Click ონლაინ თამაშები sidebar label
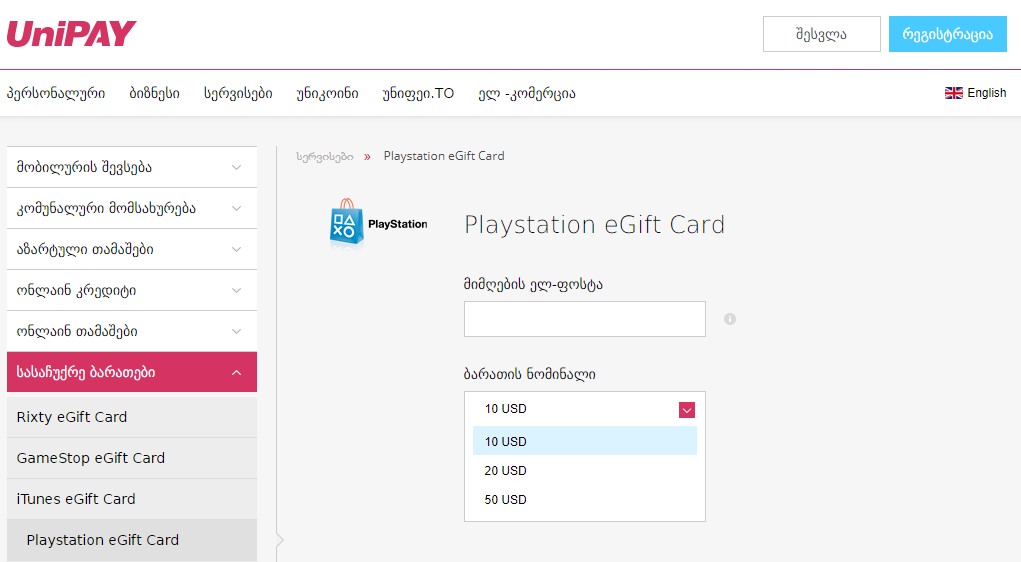Image resolution: width=1021 pixels, height=562 pixels. coord(77,331)
